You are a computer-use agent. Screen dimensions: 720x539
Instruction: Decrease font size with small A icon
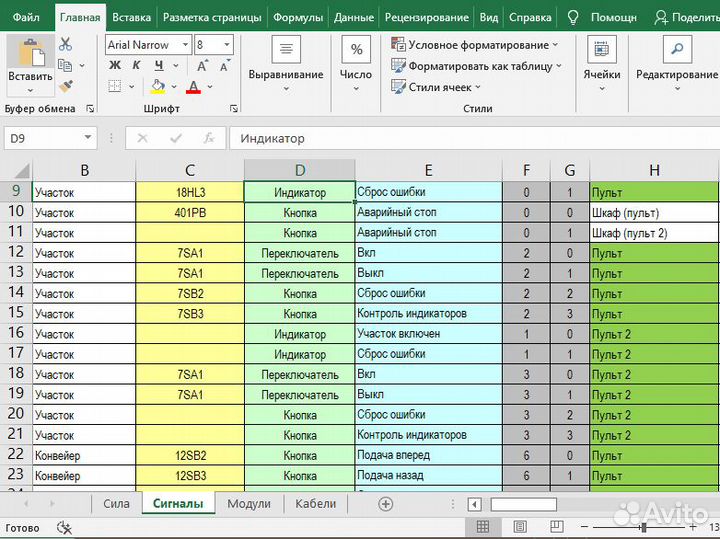(225, 66)
